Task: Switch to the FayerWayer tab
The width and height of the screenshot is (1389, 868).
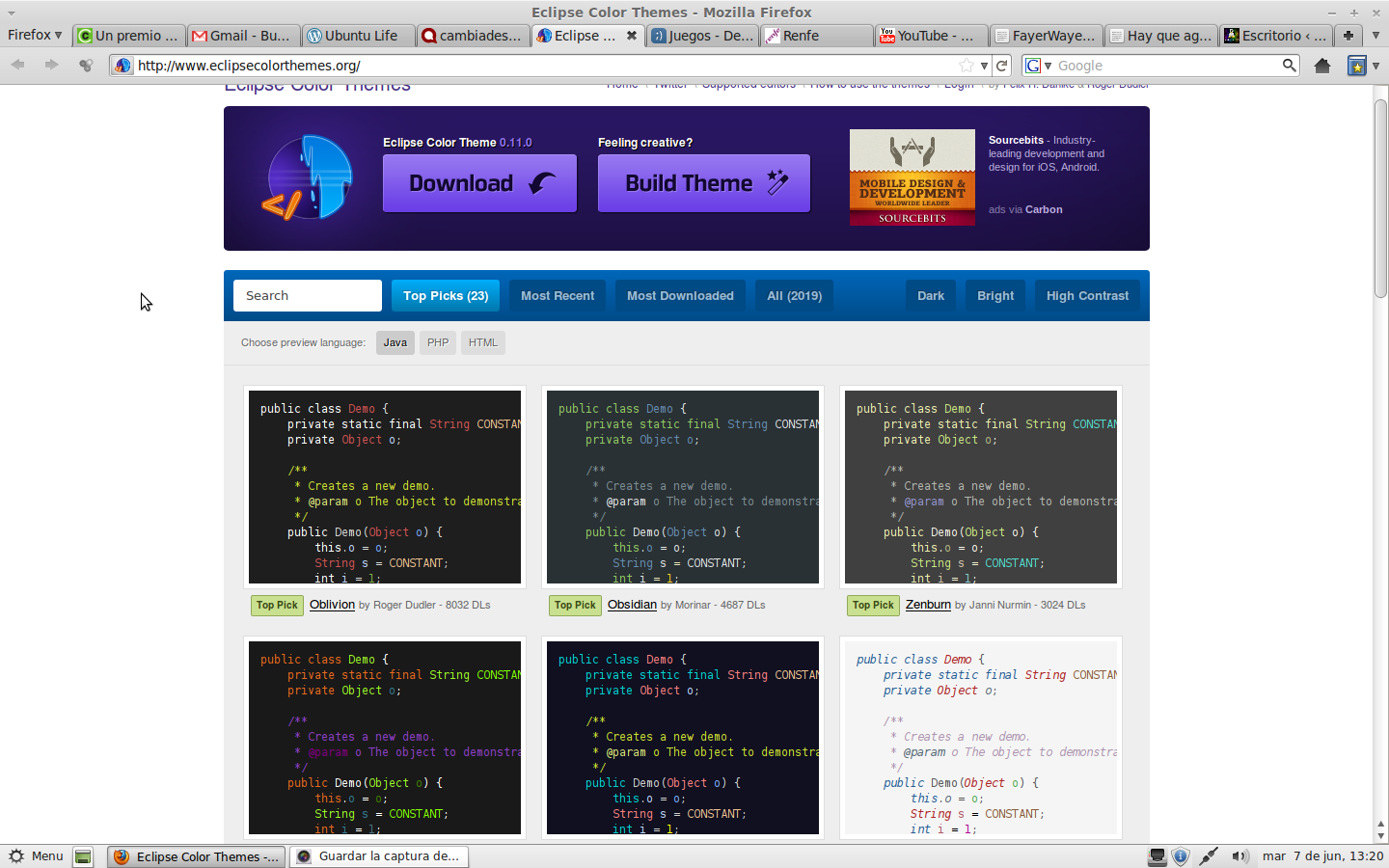Action: click(1046, 36)
